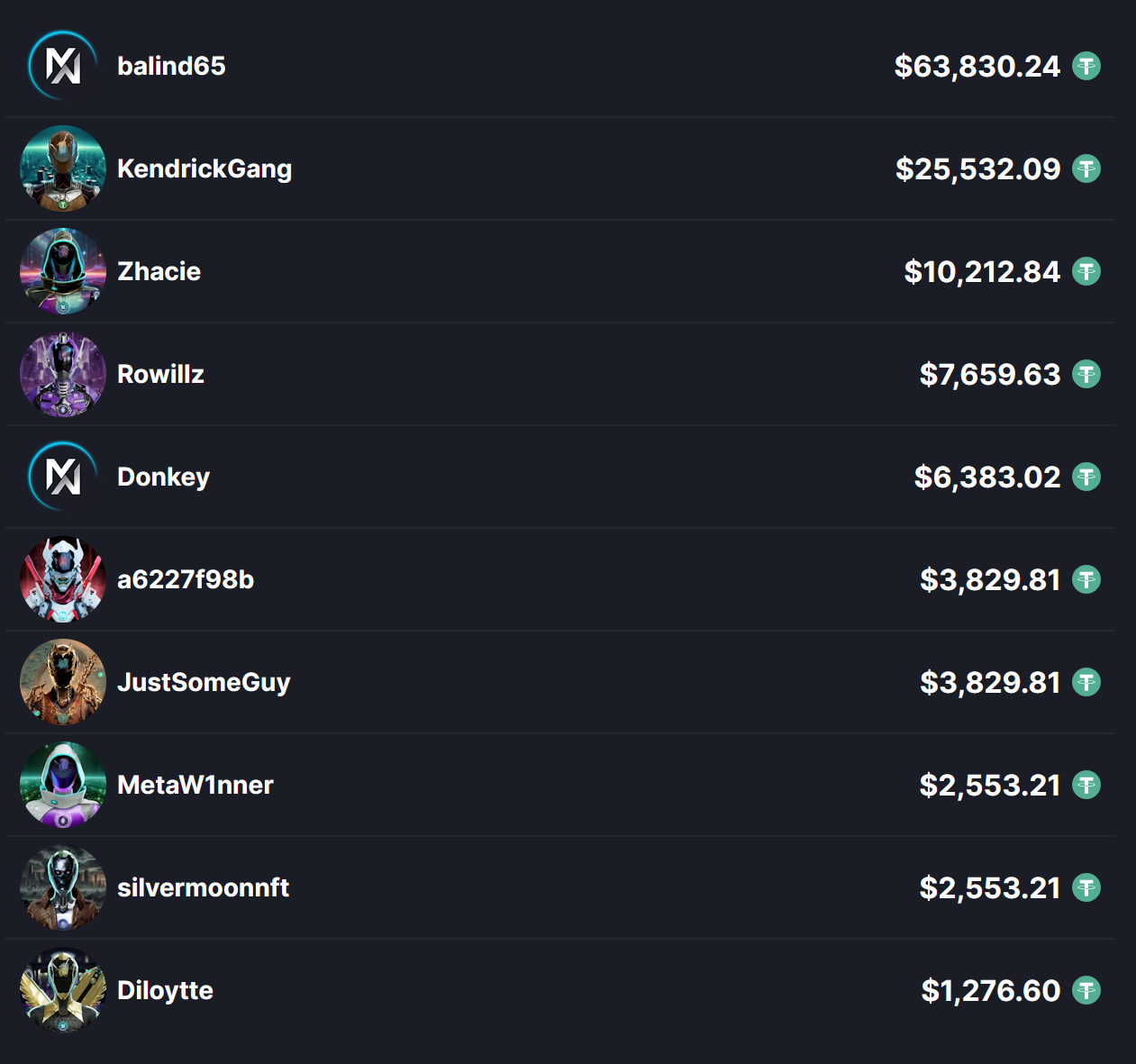Screen dimensions: 1136x1064
Task: Open Diloytte's winged golden avatar
Action: [63, 990]
